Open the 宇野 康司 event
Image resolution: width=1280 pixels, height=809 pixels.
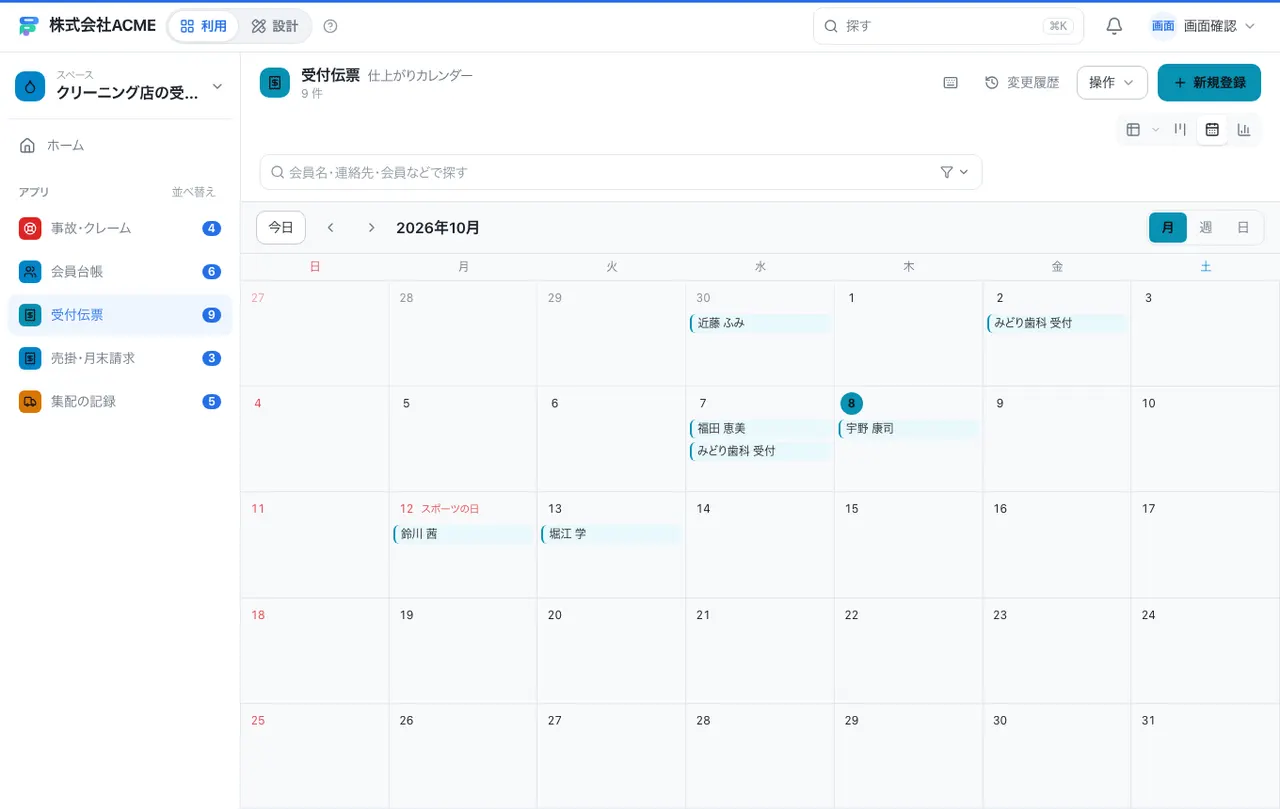[908, 428]
